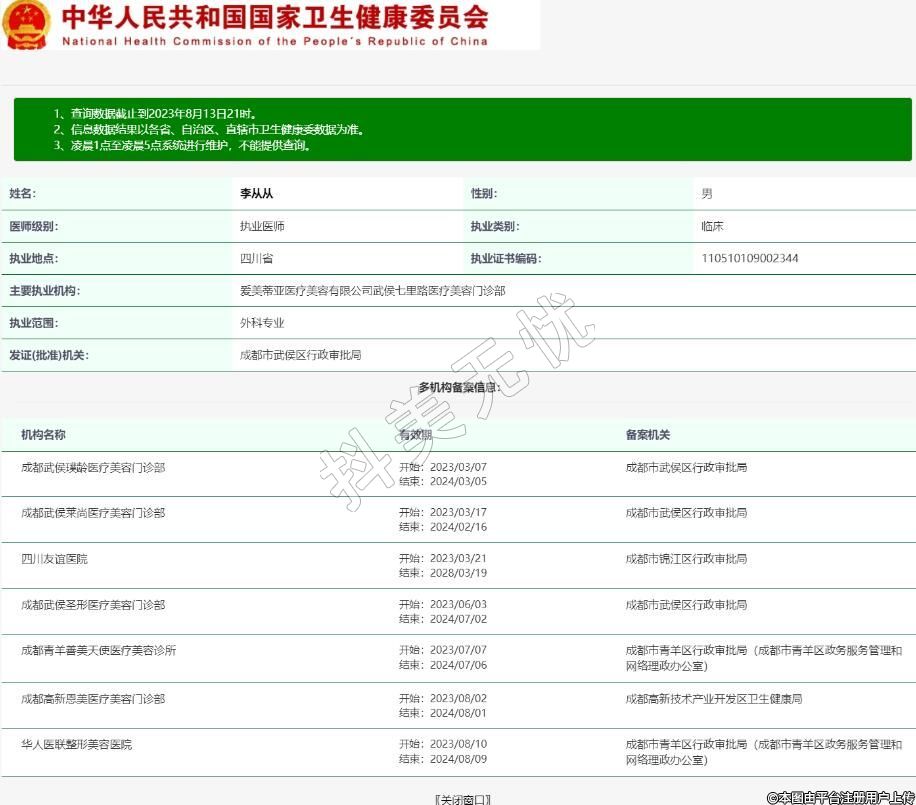Screen dimensions: 916x805
Task: Click the 备案机关 column header
Action: click(647, 435)
